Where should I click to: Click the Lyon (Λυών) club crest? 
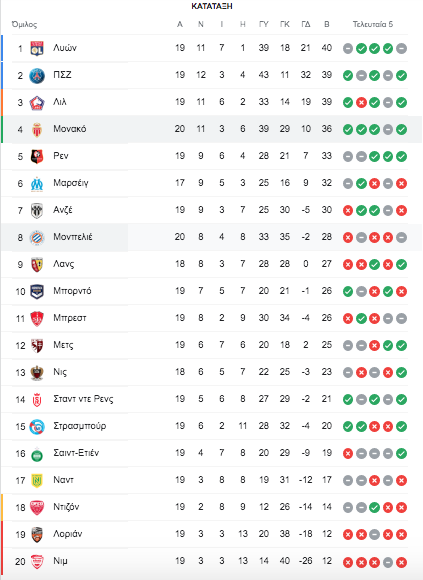point(37,48)
